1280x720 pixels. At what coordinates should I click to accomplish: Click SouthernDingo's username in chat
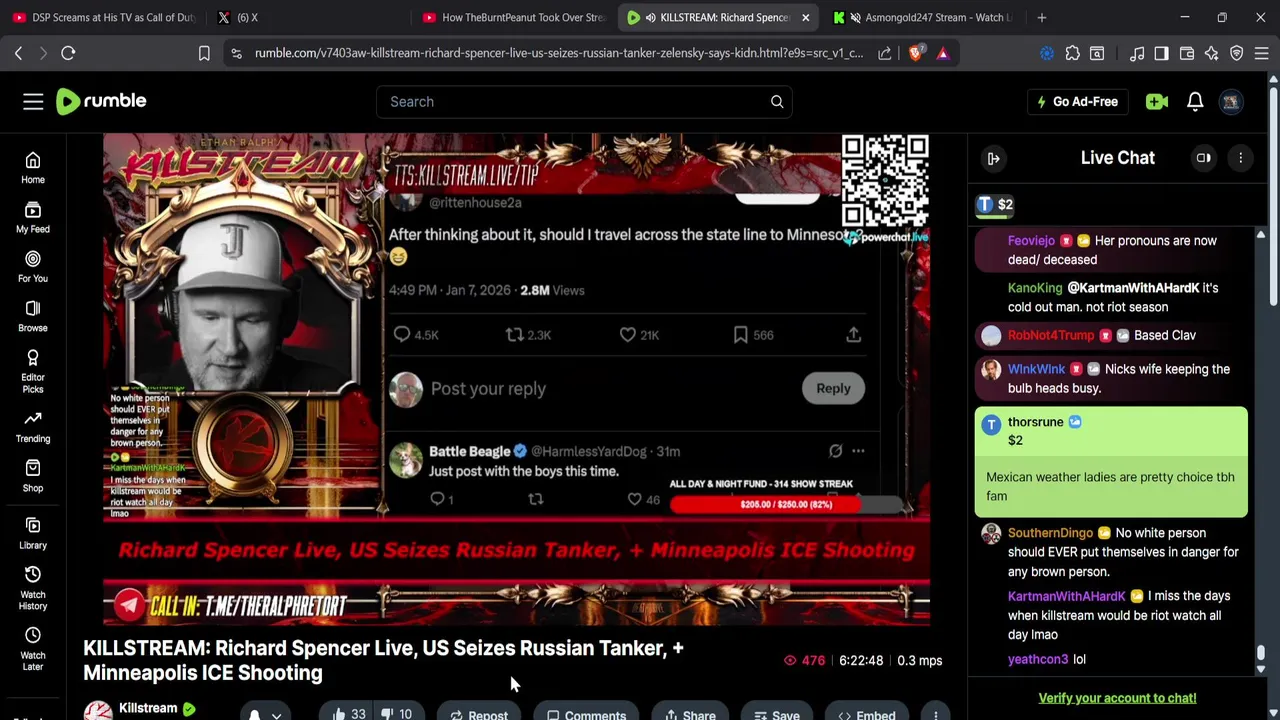point(1050,533)
